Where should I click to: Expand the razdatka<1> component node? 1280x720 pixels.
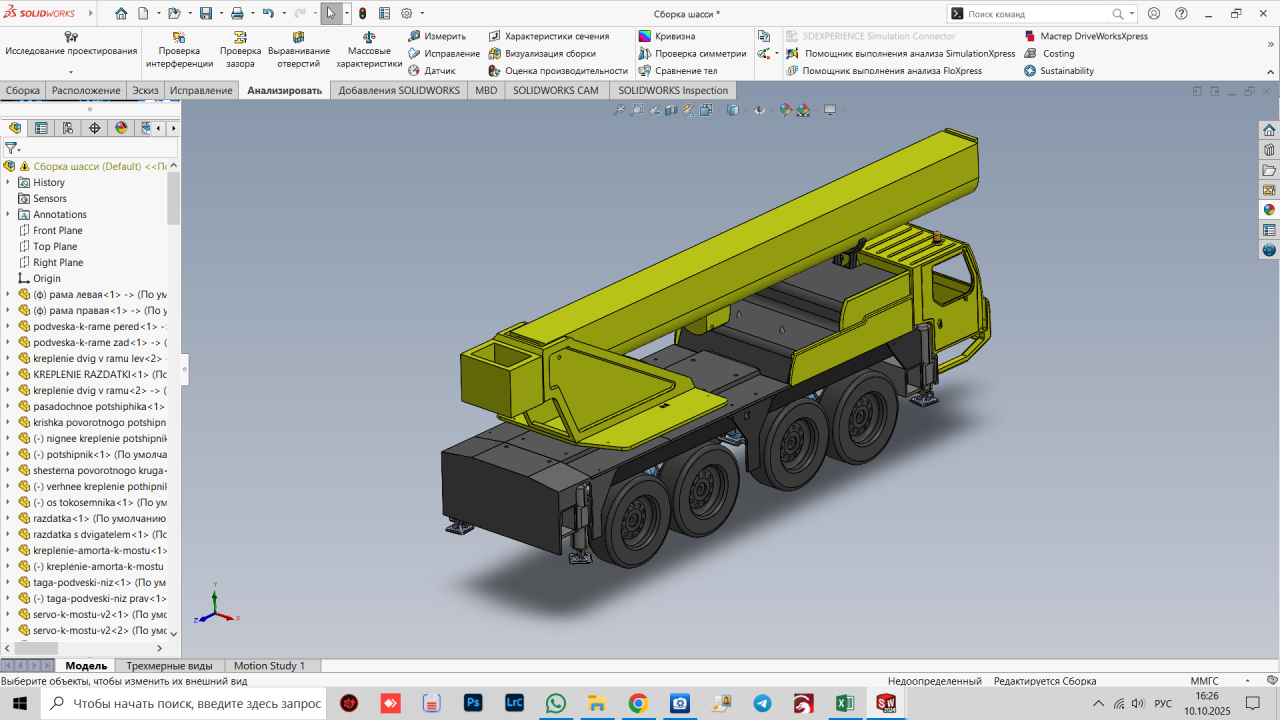pos(8,518)
